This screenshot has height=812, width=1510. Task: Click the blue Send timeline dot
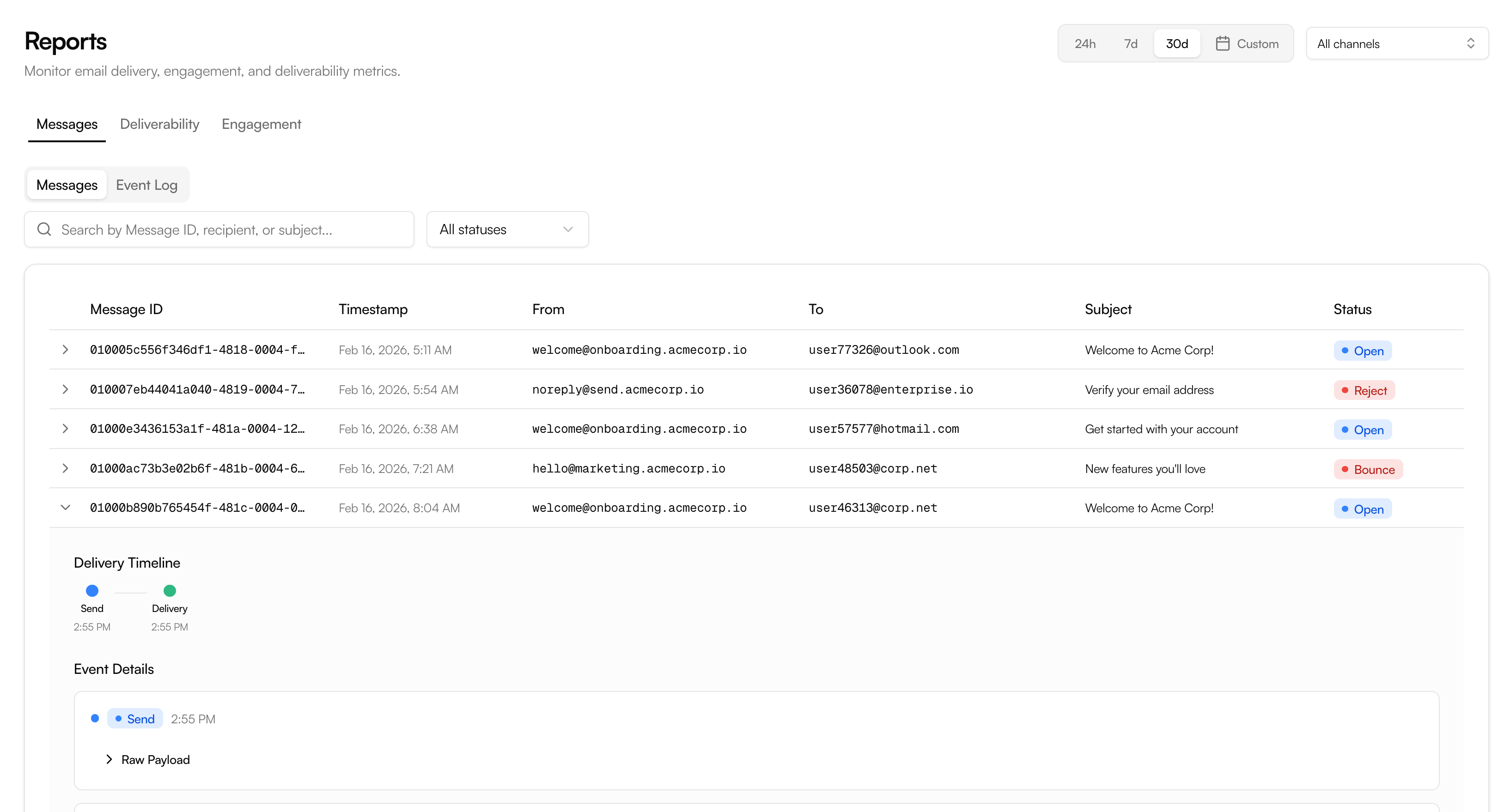tap(92, 591)
